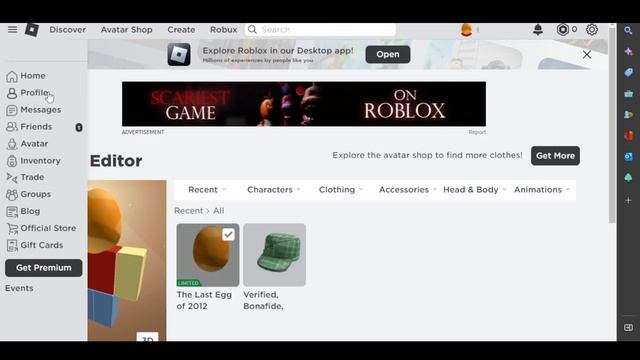The image size is (640, 360).
Task: Open the Create menu item
Action: click(181, 29)
